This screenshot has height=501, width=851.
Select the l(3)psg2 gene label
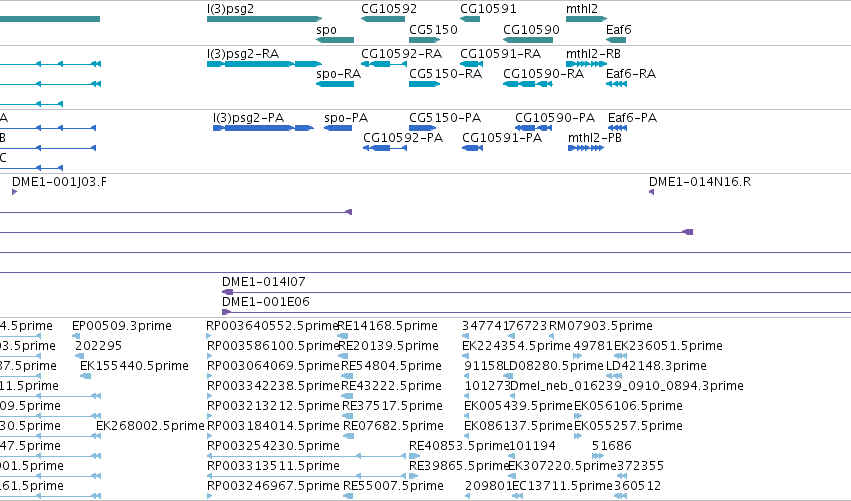click(230, 9)
